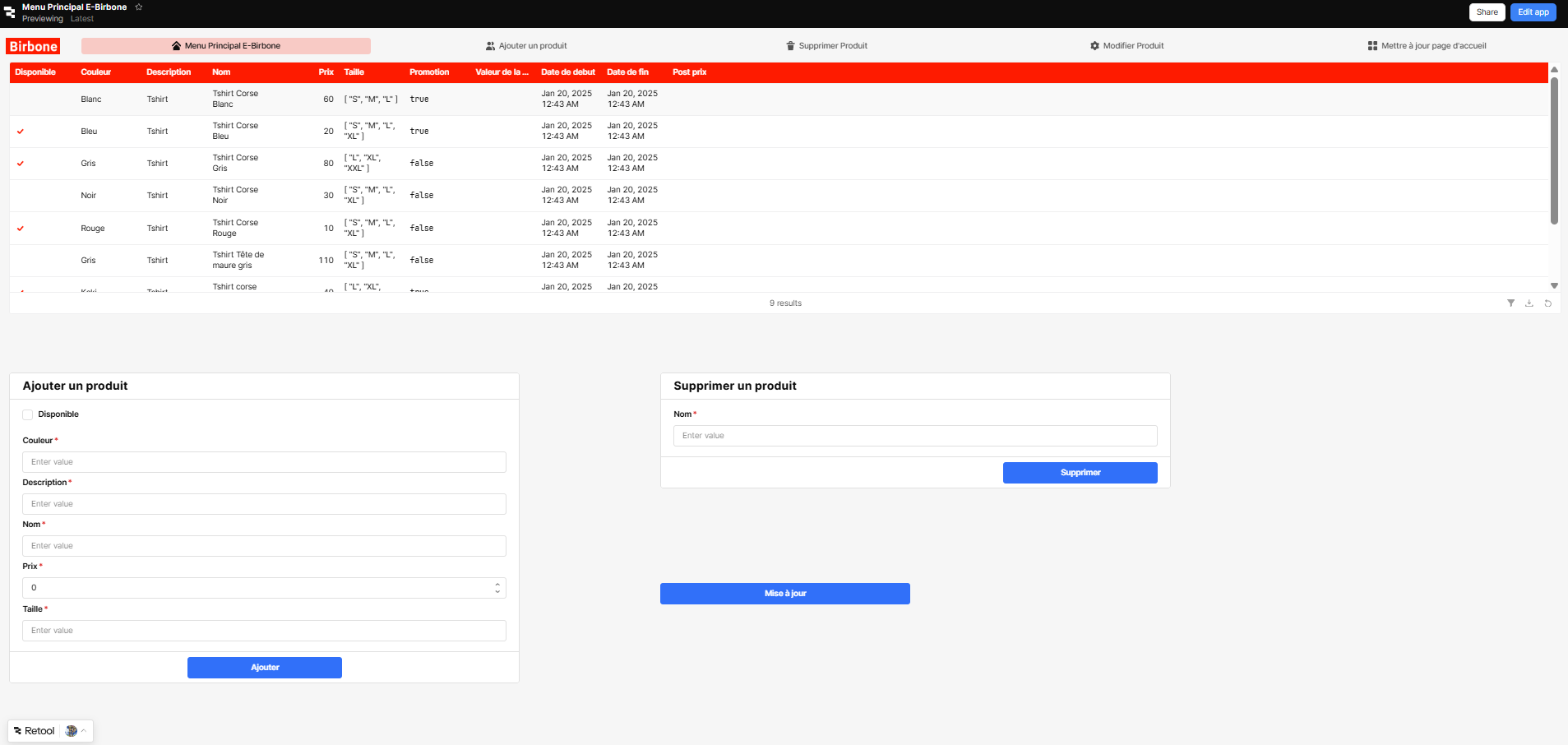Star the Menu Principal E-Birbone app

pos(139,7)
